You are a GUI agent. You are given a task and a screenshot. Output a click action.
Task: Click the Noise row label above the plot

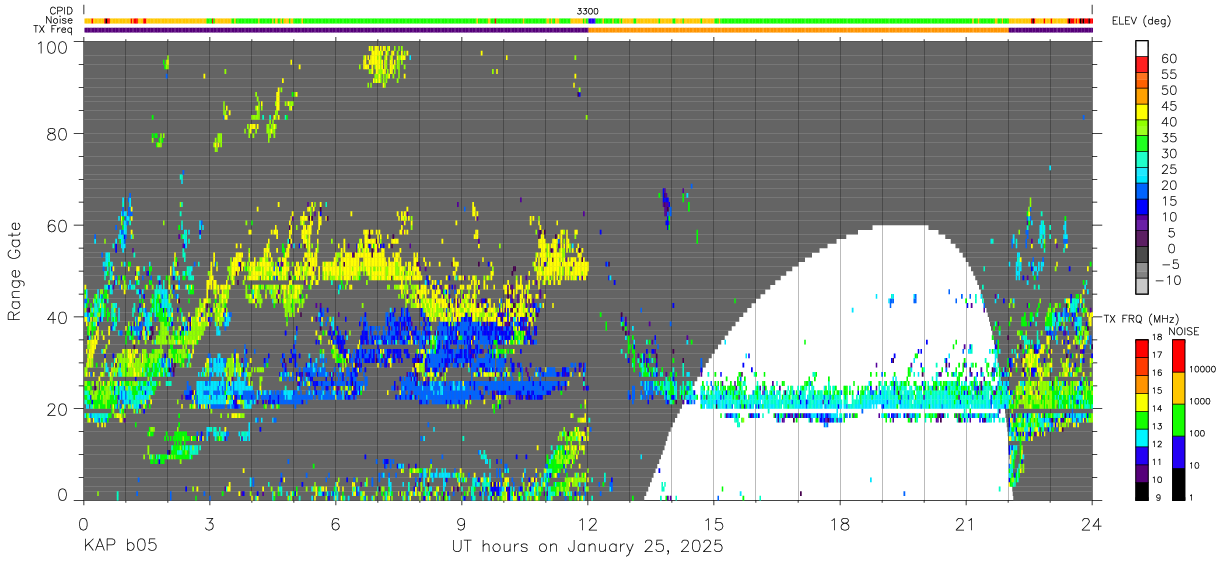pyautogui.click(x=60, y=20)
